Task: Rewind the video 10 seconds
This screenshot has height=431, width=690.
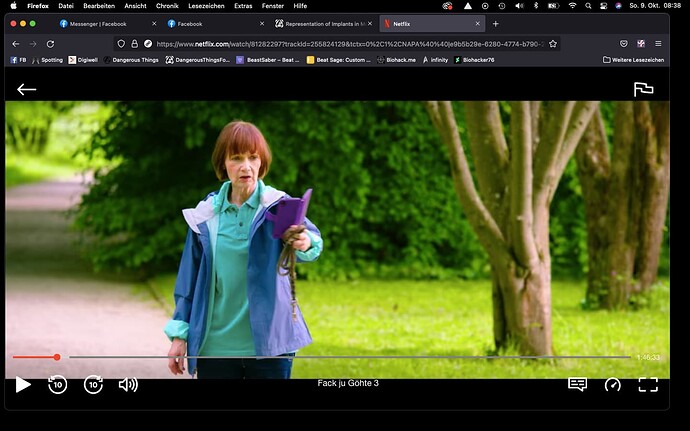Action: point(58,384)
